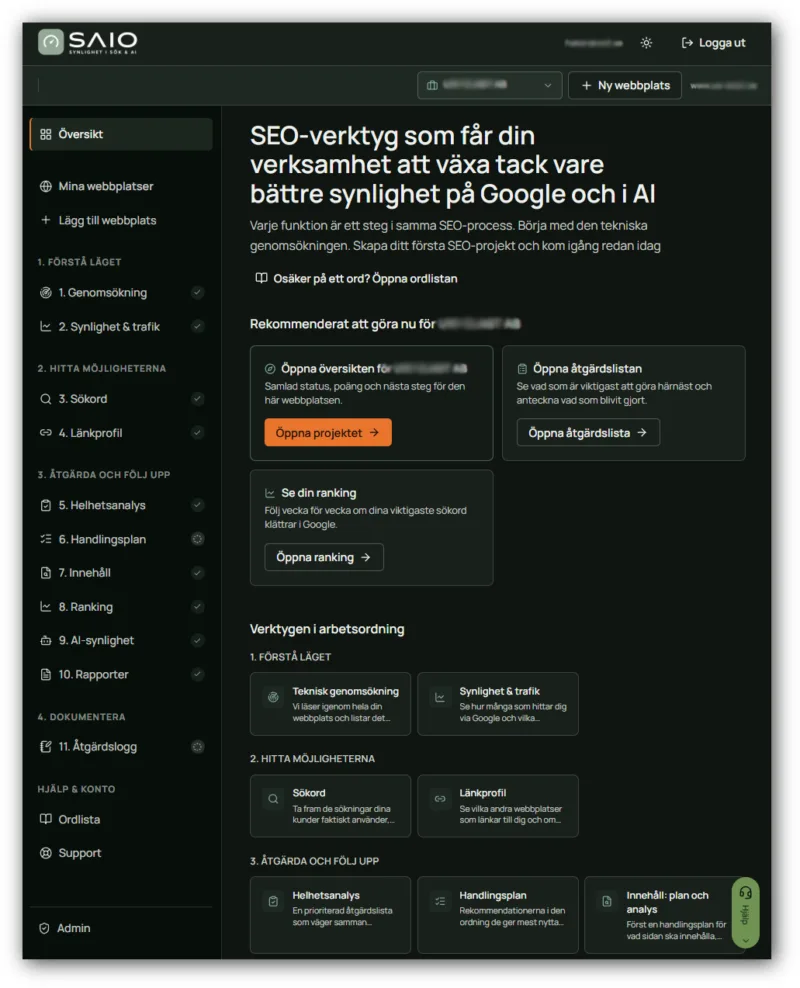Click the report icon beside 10. Rapporter
This screenshot has height=988, width=800.
(45, 674)
